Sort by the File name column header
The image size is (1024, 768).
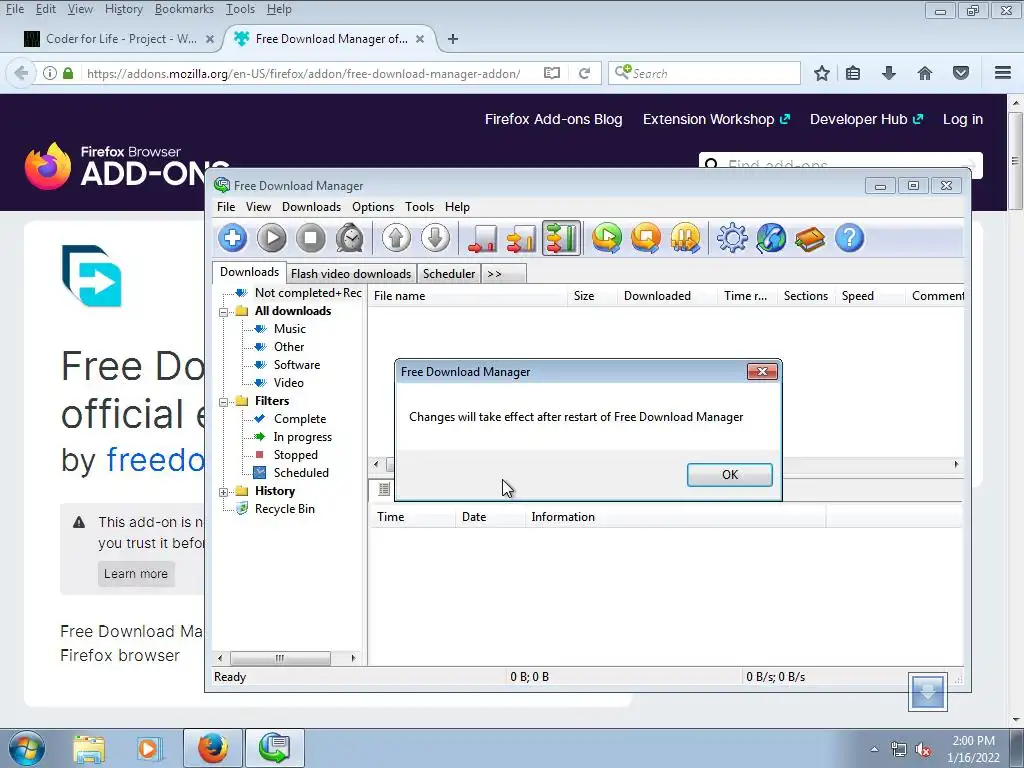(468, 296)
